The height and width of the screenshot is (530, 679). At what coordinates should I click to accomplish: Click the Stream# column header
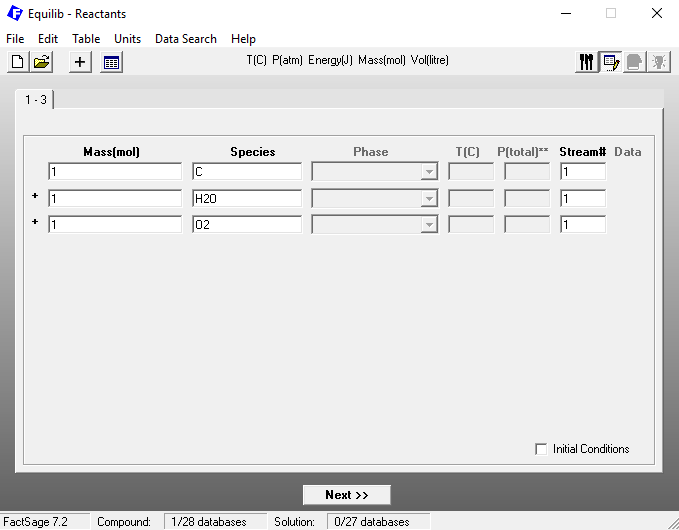click(582, 152)
